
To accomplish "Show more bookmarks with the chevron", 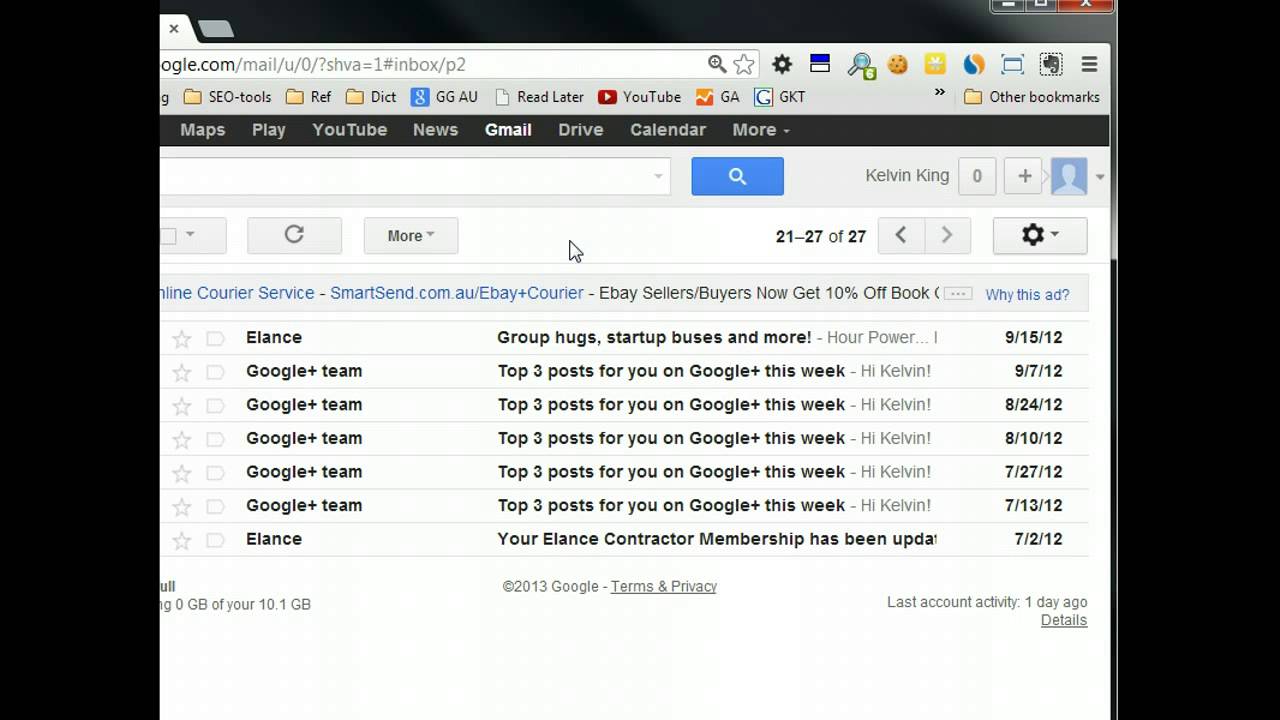I will click(940, 92).
